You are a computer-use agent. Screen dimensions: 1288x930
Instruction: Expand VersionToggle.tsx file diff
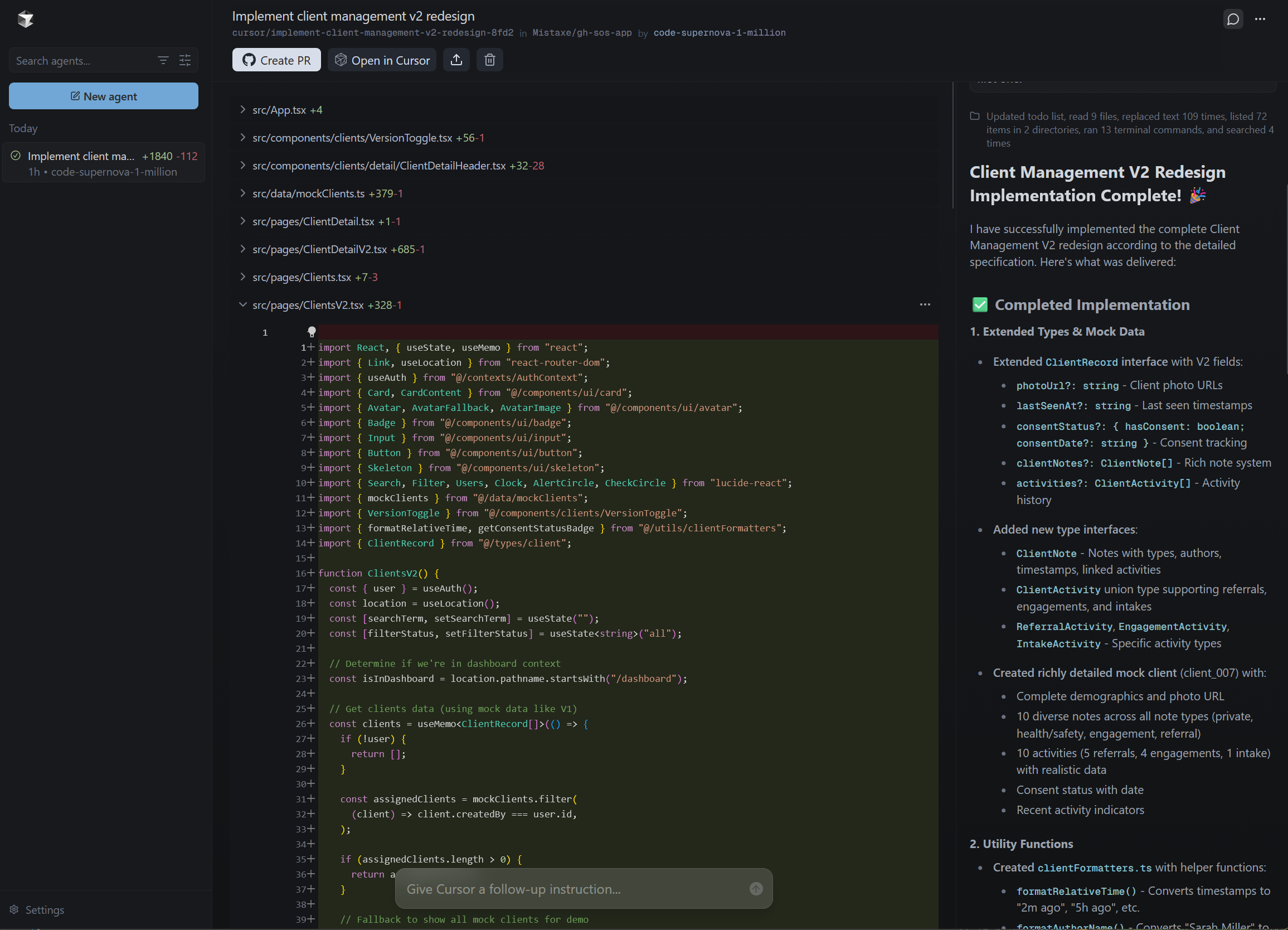tap(243, 138)
